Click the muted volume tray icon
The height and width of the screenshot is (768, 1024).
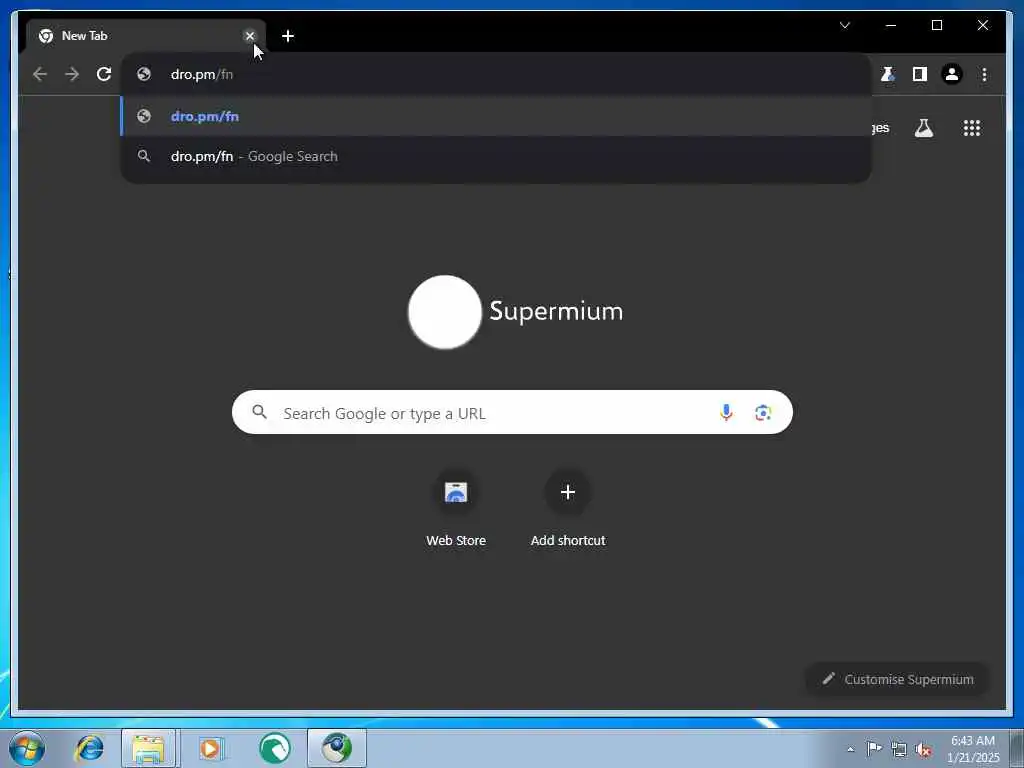pyautogui.click(x=923, y=749)
